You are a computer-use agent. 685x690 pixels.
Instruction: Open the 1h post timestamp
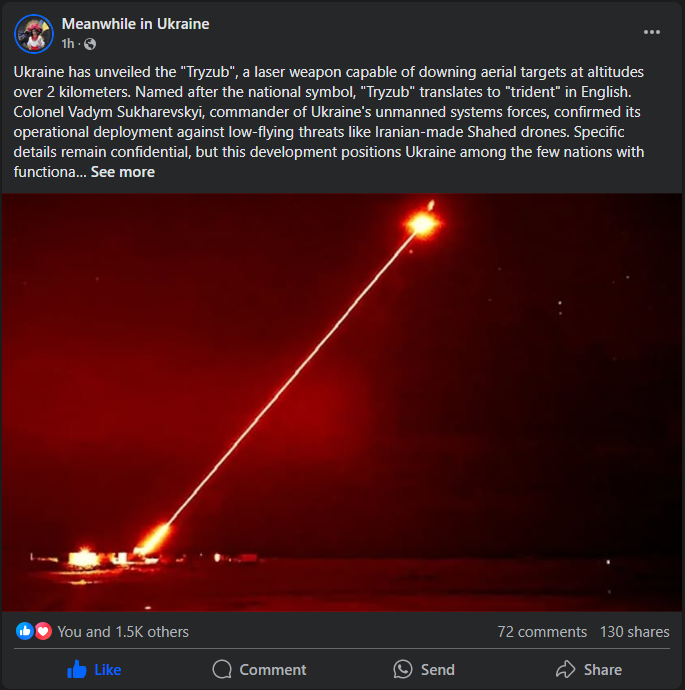point(68,44)
